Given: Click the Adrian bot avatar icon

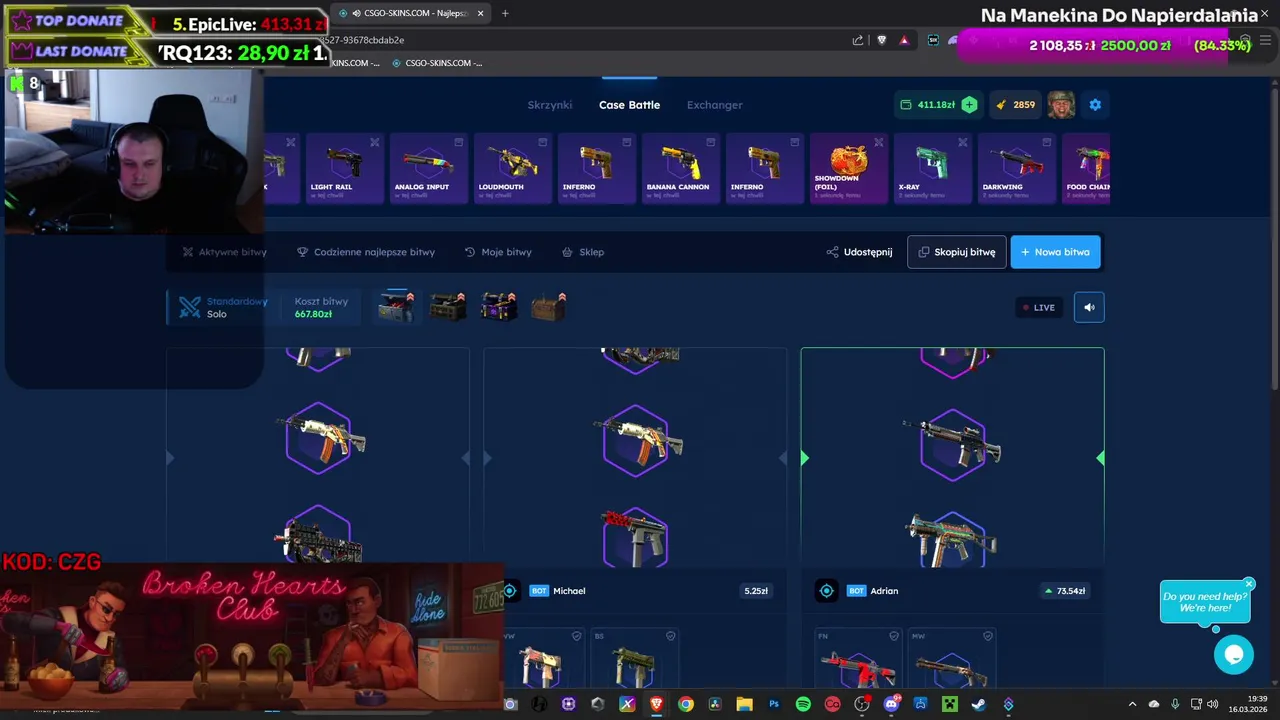Looking at the screenshot, I should [826, 591].
